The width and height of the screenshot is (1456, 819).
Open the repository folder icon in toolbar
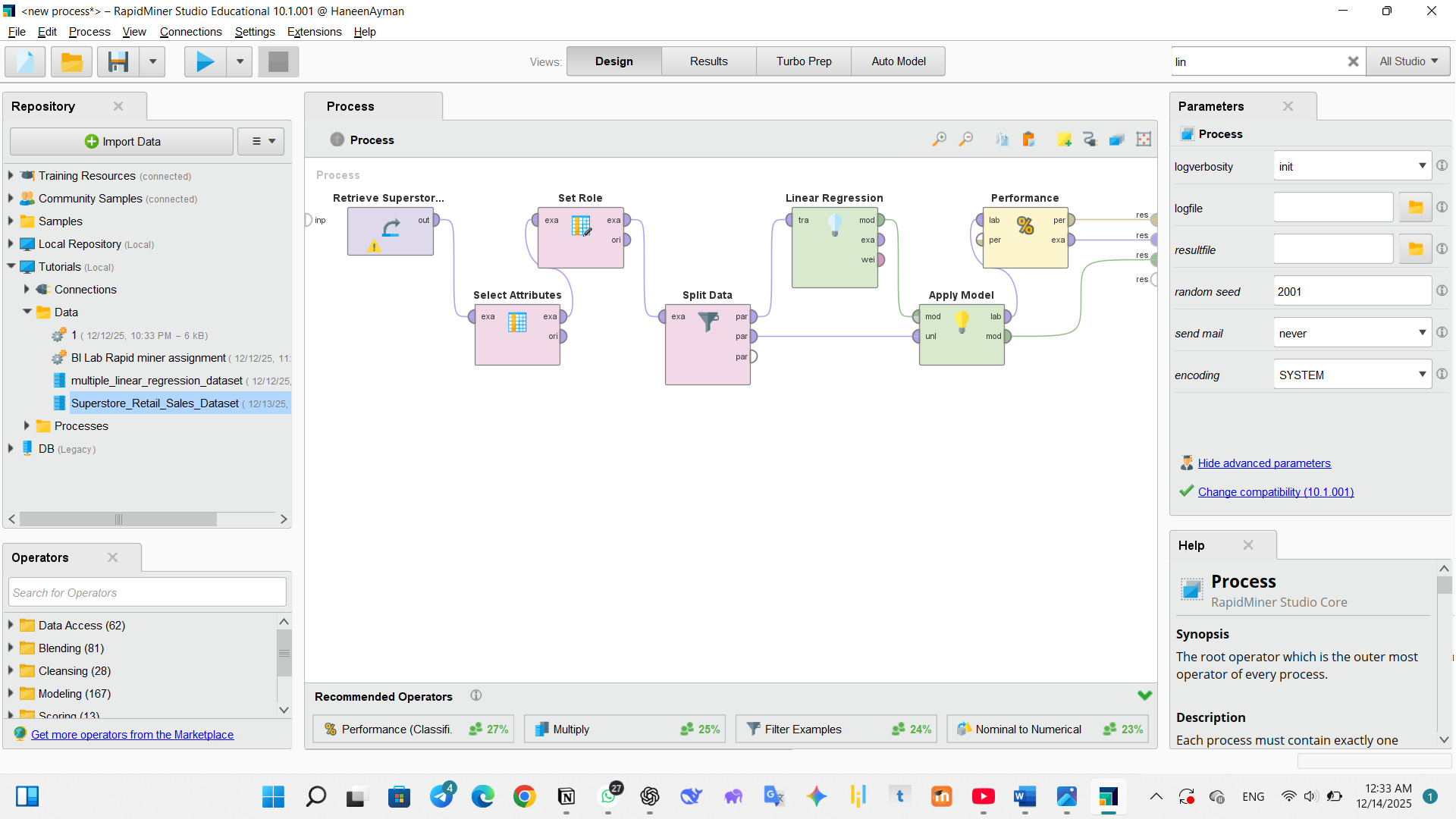click(x=71, y=61)
